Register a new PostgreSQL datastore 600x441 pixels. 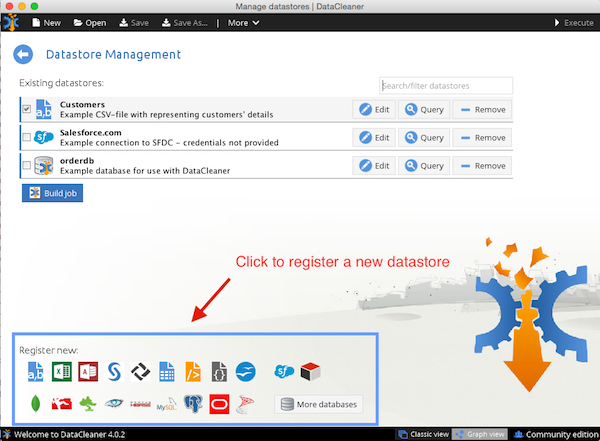[x=193, y=404]
